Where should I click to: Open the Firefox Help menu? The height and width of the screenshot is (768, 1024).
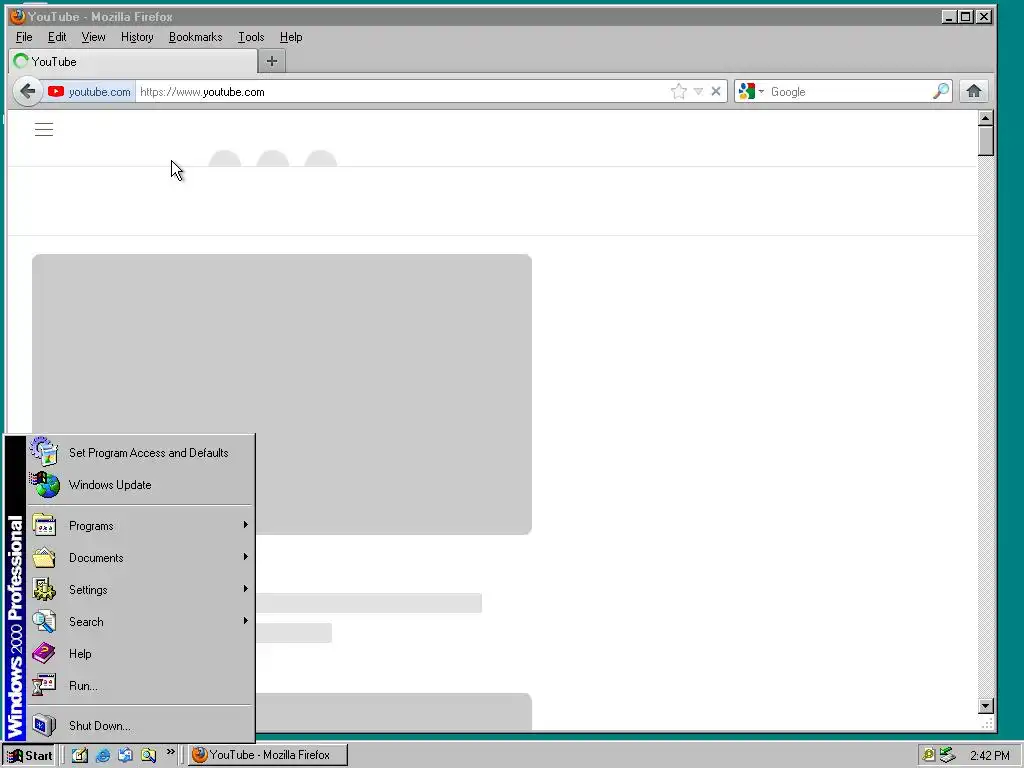[291, 37]
